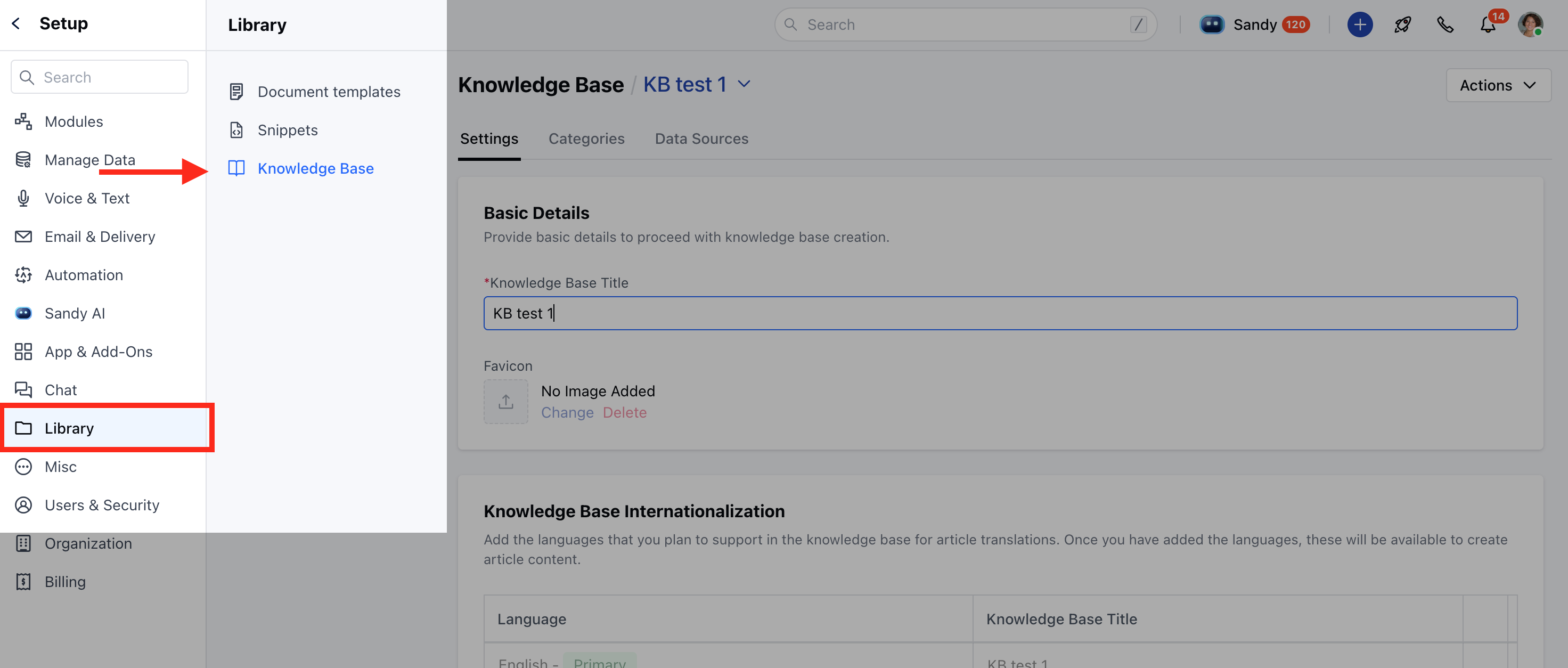Click the global Search bar at the top
Image resolution: width=1568 pixels, height=668 pixels.
965,25
